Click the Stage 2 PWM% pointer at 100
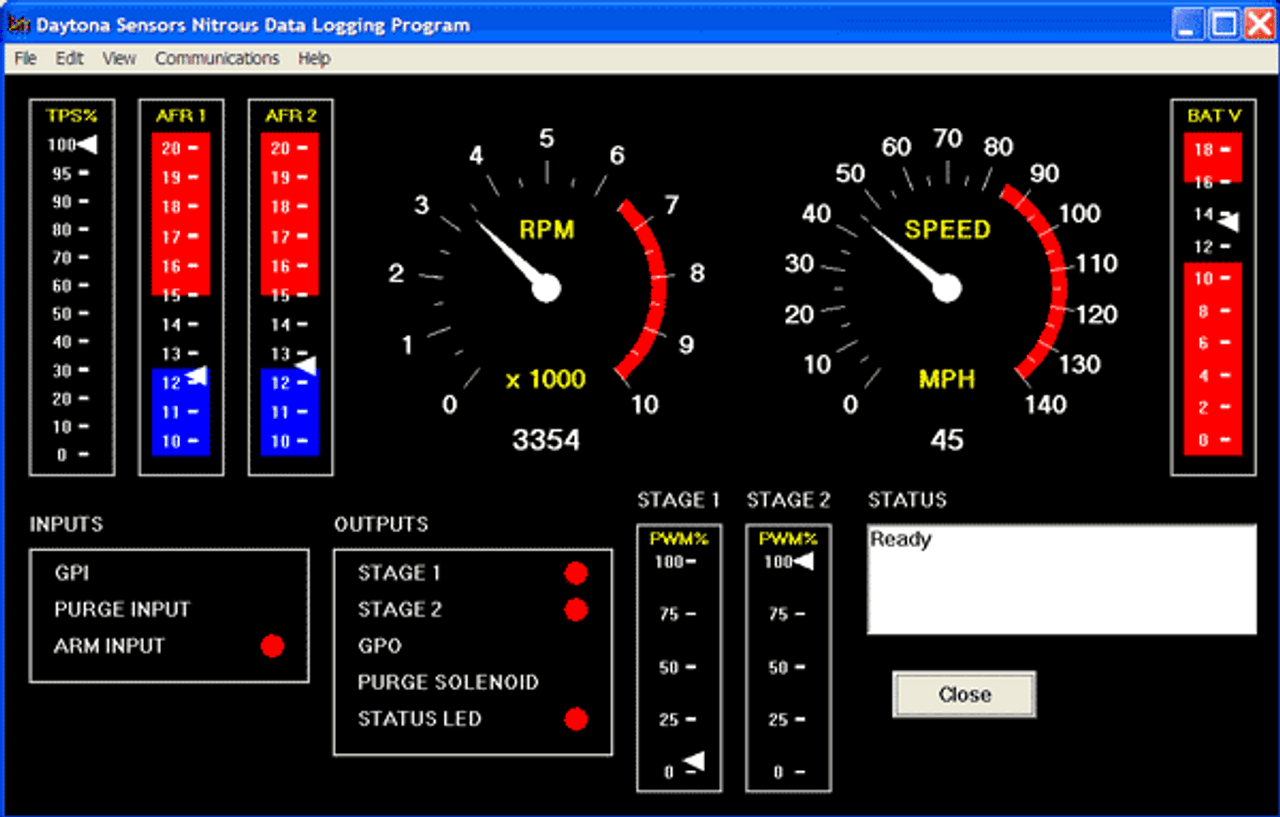Viewport: 1280px width, 817px height. [803, 562]
